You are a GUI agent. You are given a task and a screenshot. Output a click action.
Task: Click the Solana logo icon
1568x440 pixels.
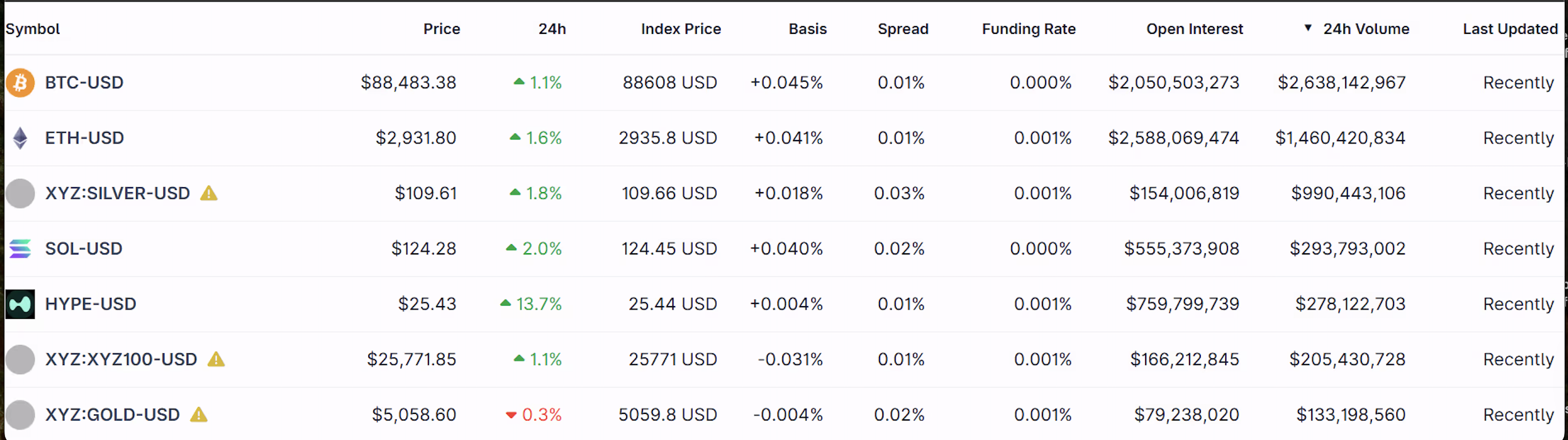20,248
